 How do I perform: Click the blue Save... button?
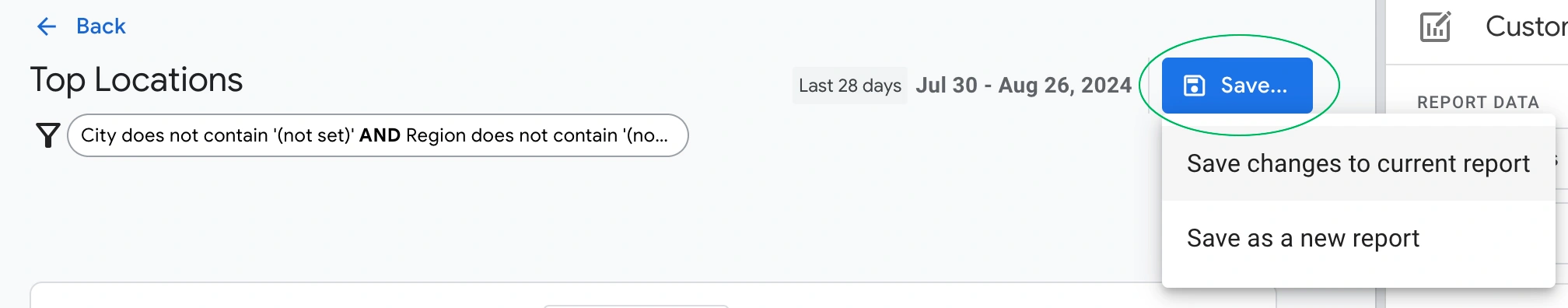(1237, 86)
